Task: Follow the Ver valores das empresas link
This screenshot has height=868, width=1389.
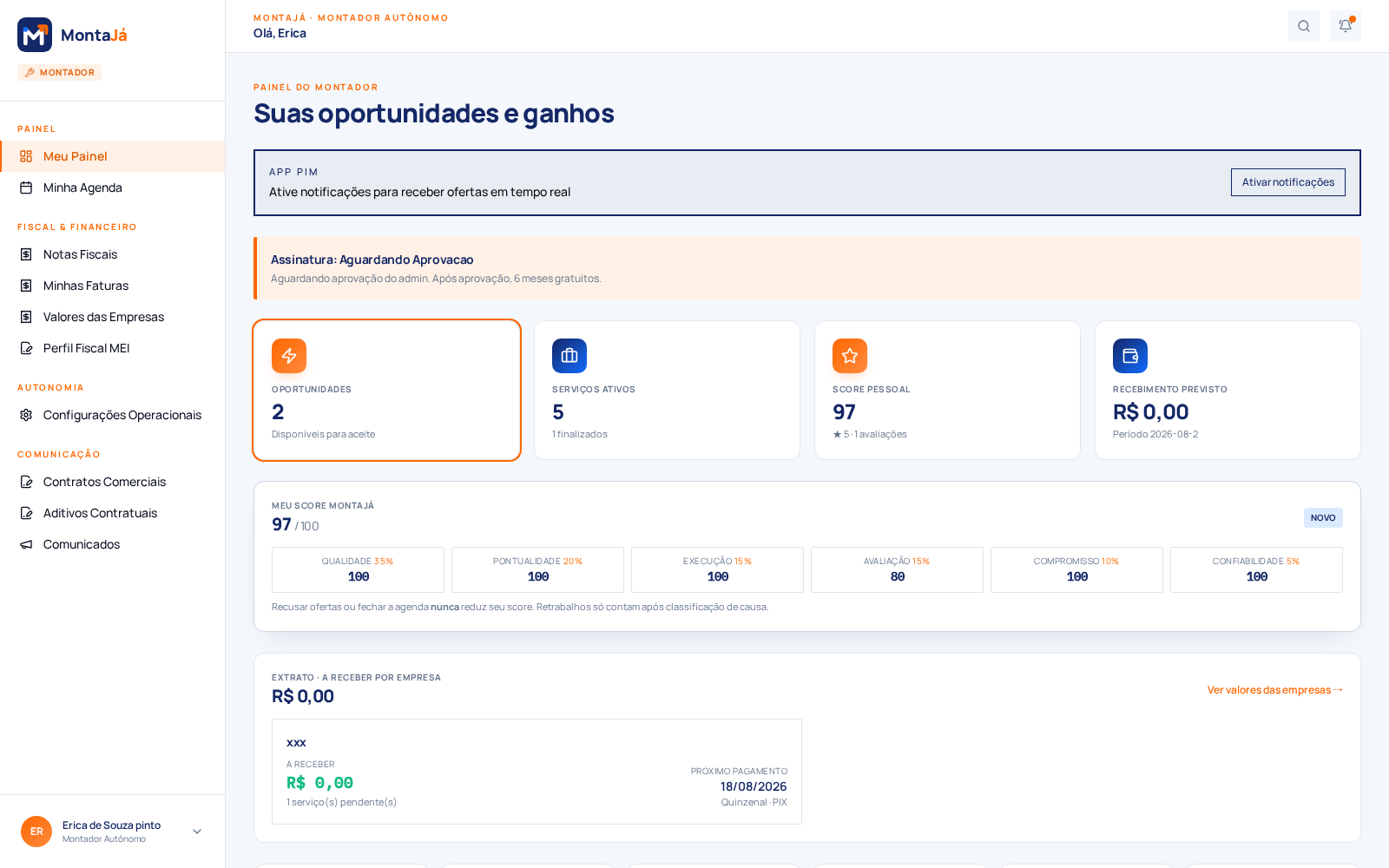Action: click(x=1275, y=690)
